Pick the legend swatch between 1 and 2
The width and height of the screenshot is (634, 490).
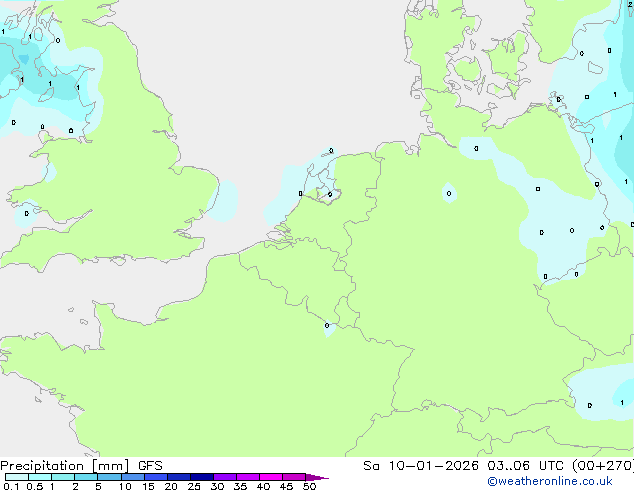coord(63,477)
